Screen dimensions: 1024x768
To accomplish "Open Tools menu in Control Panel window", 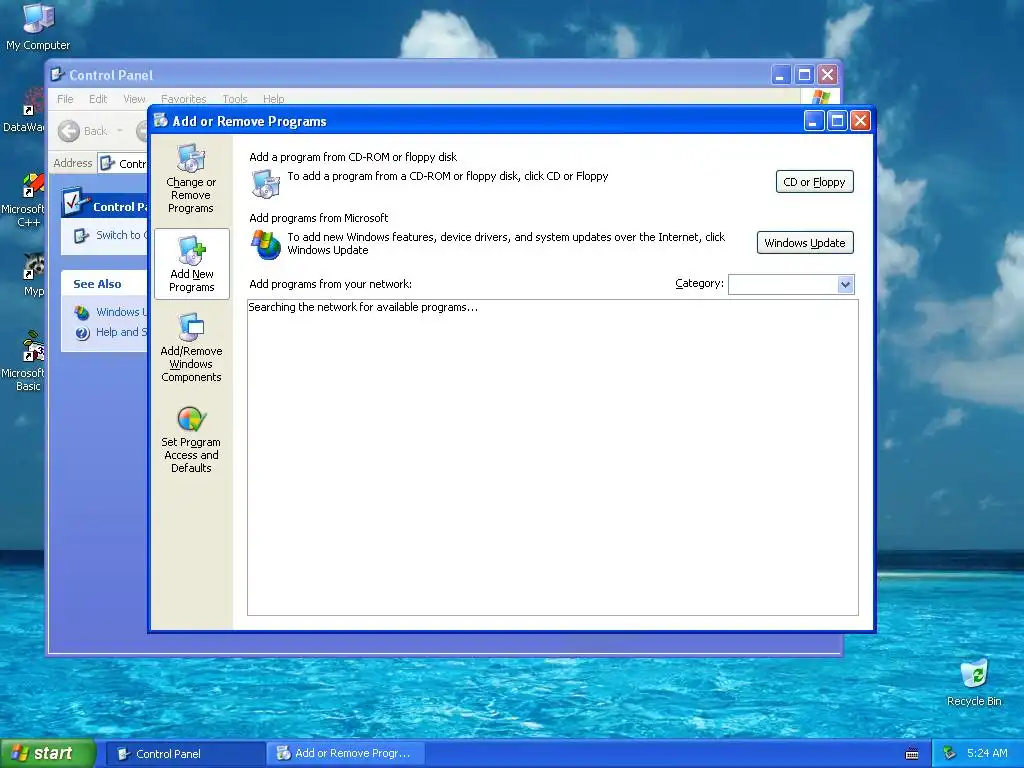I will 234,99.
